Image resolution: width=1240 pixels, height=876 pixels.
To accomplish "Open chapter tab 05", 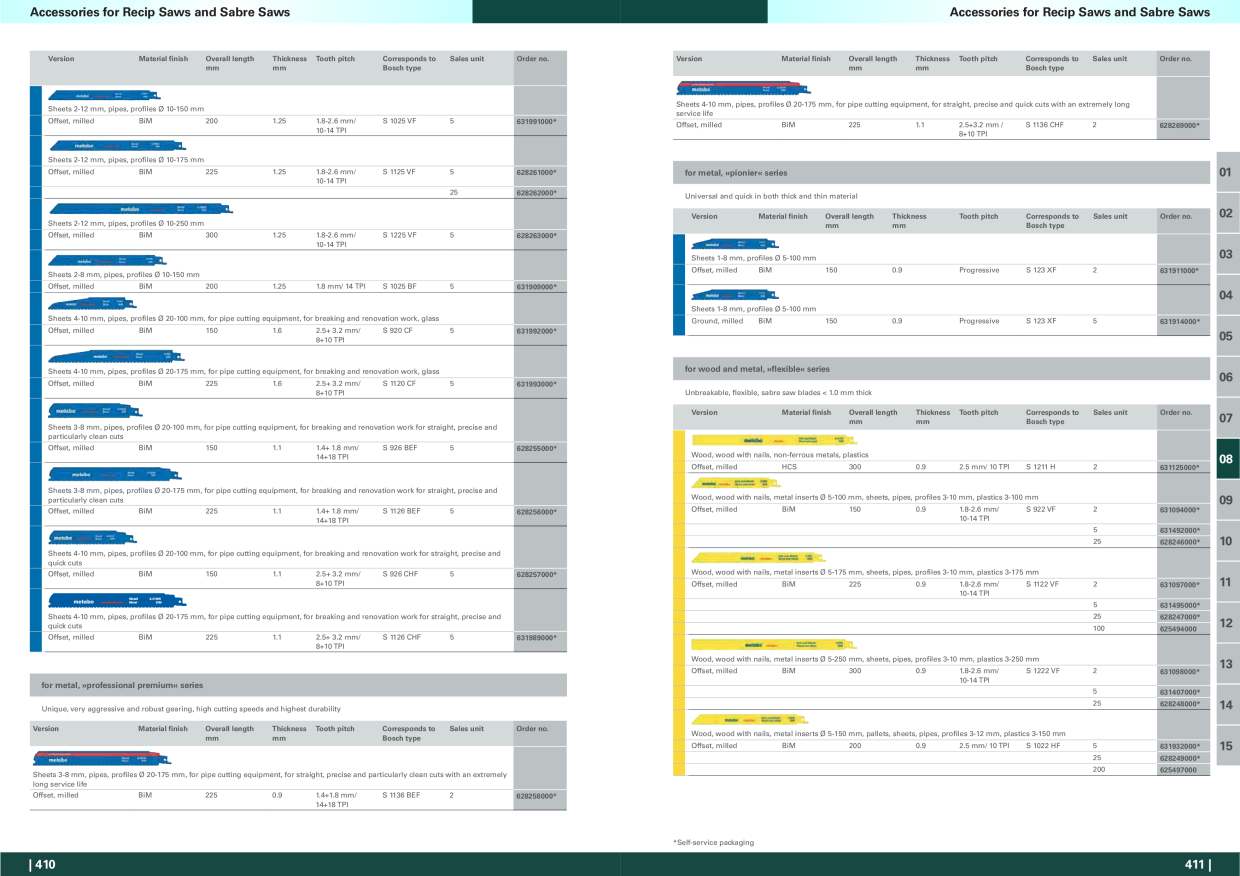I will point(1226,336).
